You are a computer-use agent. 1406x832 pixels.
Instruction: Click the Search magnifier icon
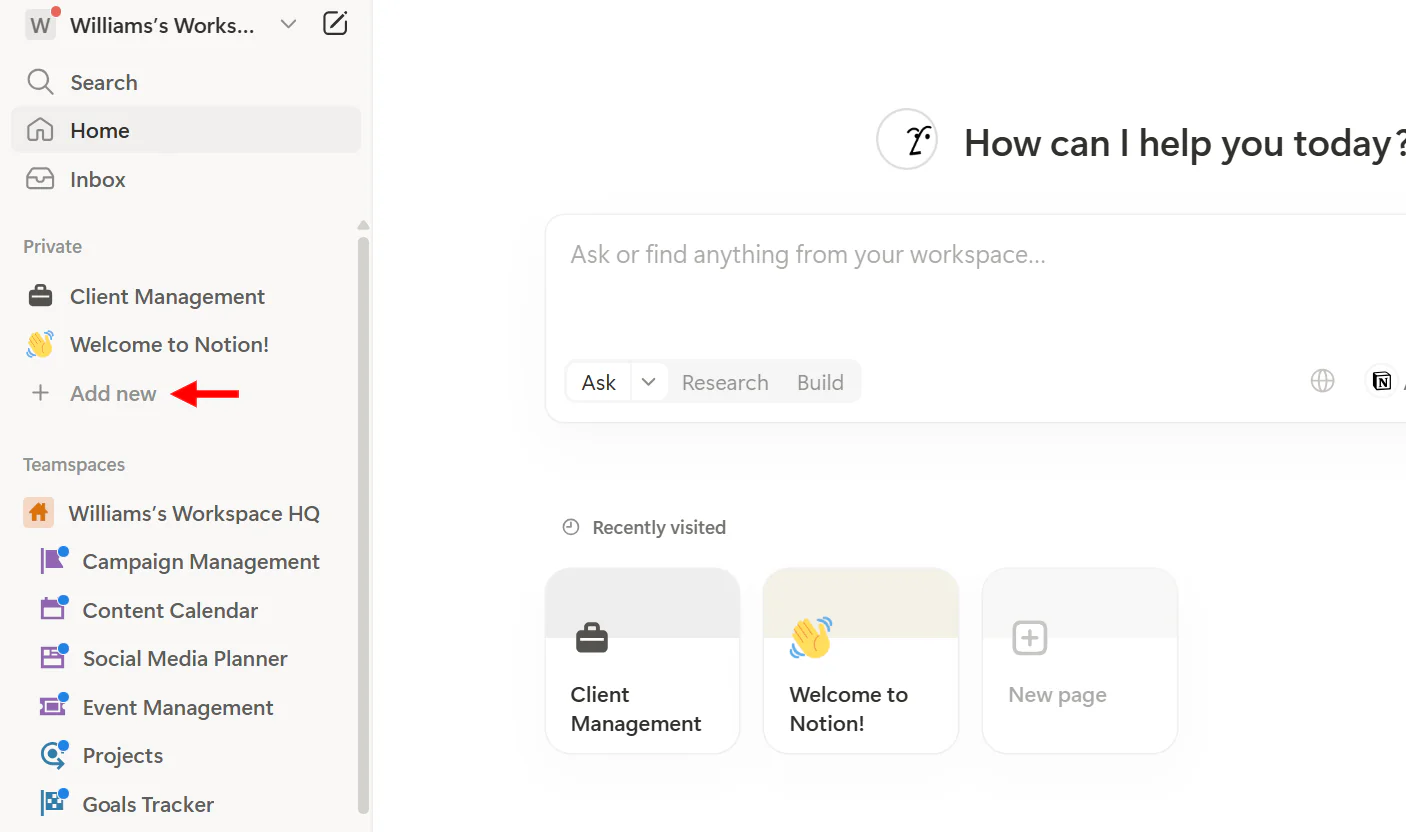[x=40, y=82]
